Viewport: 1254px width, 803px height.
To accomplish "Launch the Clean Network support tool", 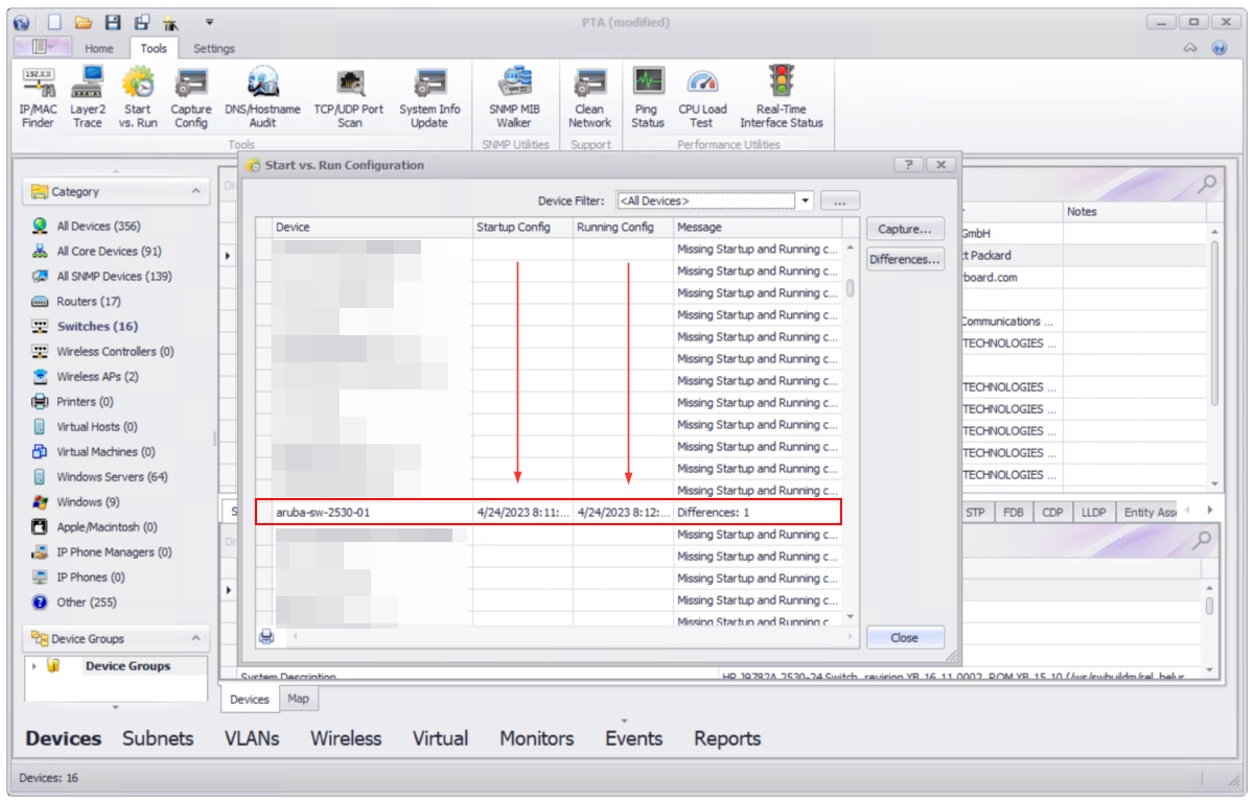I will pos(589,95).
